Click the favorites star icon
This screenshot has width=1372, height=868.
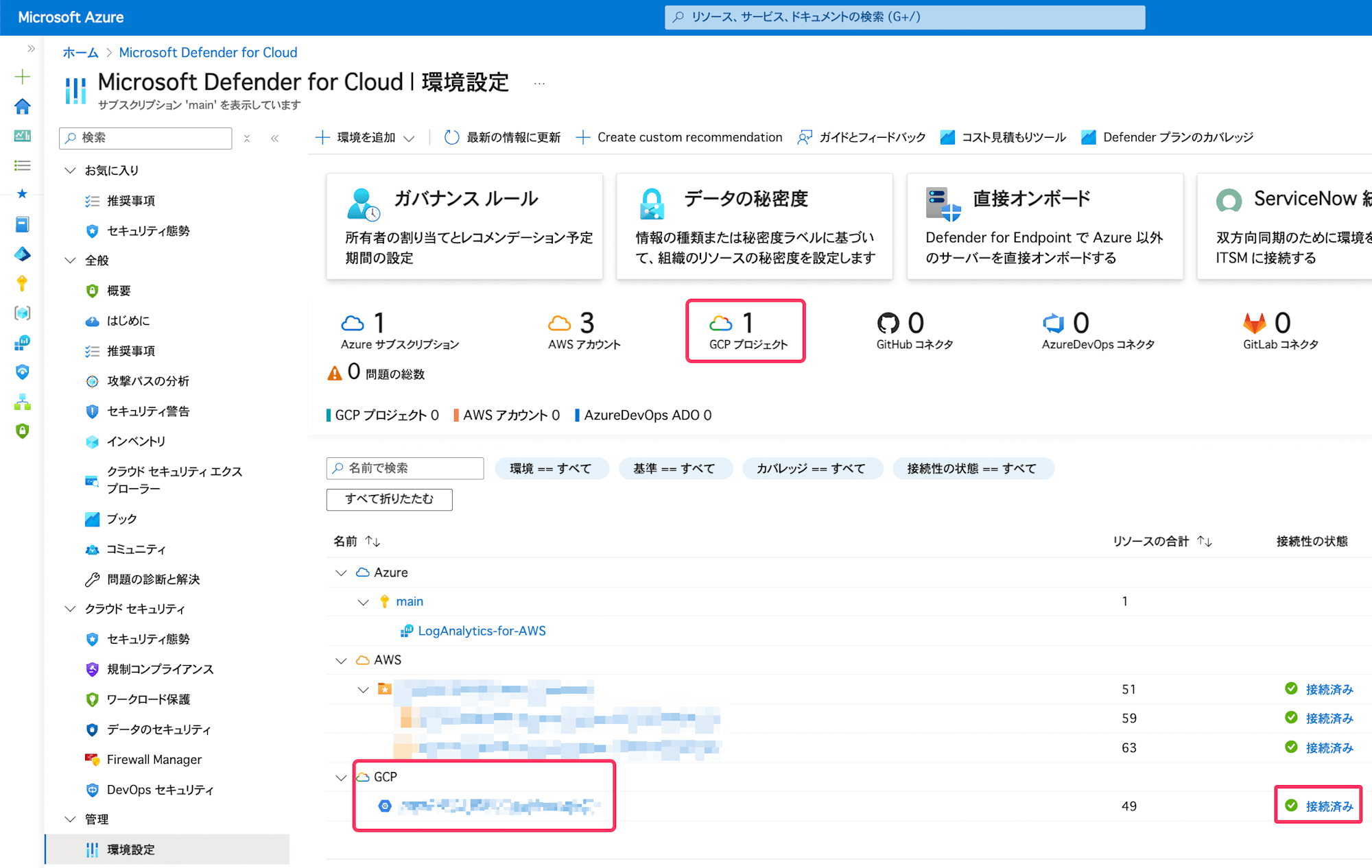(x=23, y=194)
